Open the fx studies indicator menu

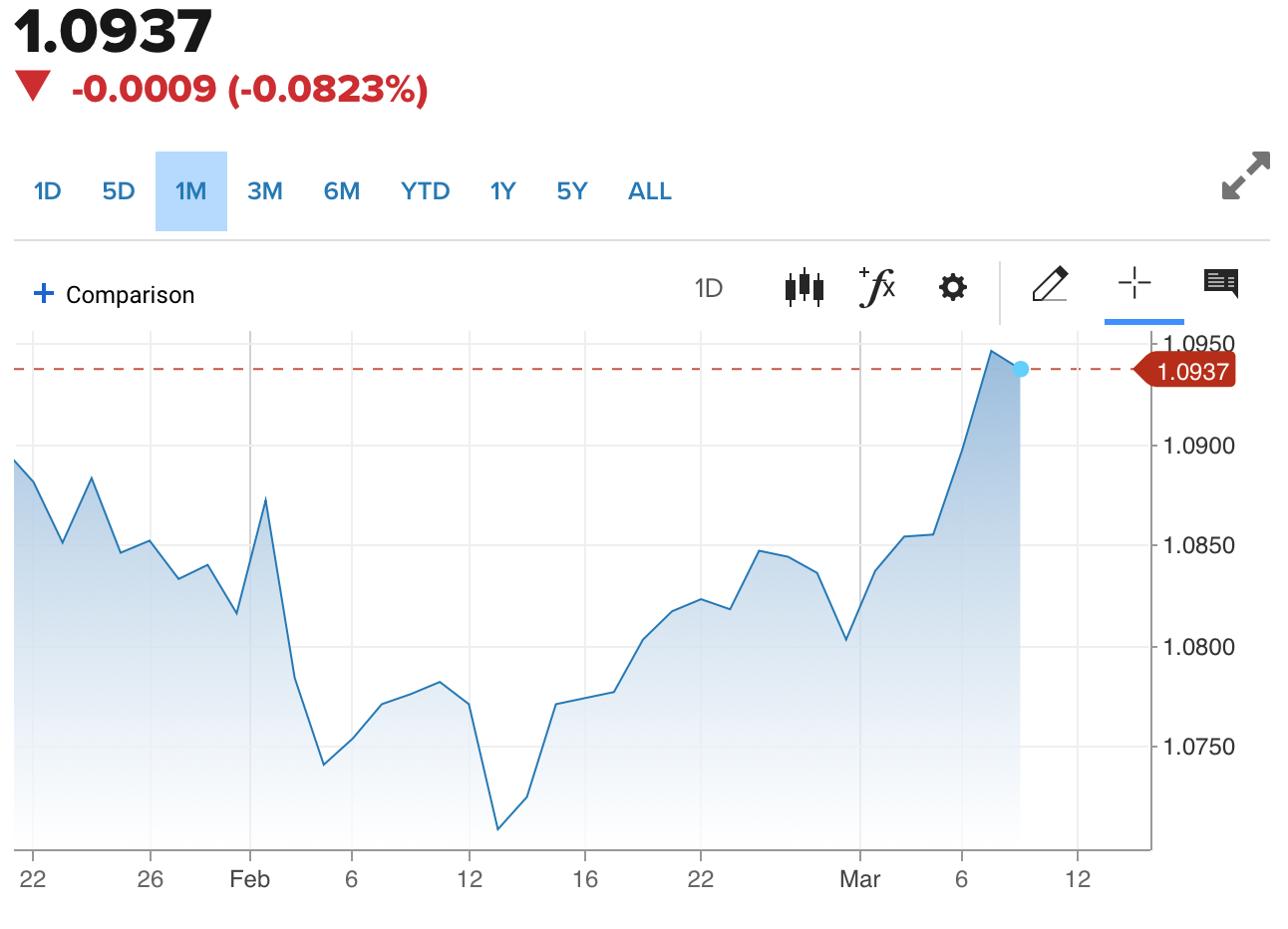877,288
